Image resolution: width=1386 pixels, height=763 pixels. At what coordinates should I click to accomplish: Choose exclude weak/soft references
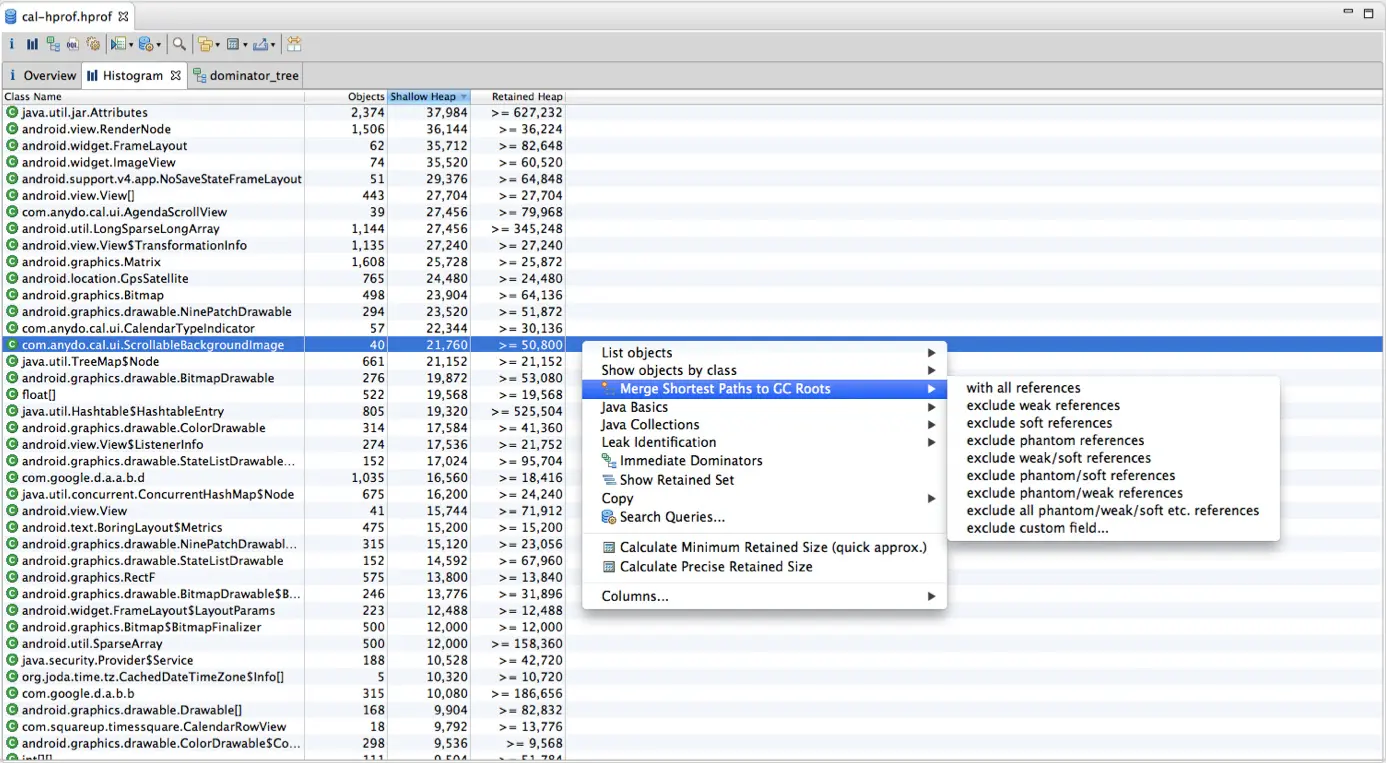[1113, 458]
